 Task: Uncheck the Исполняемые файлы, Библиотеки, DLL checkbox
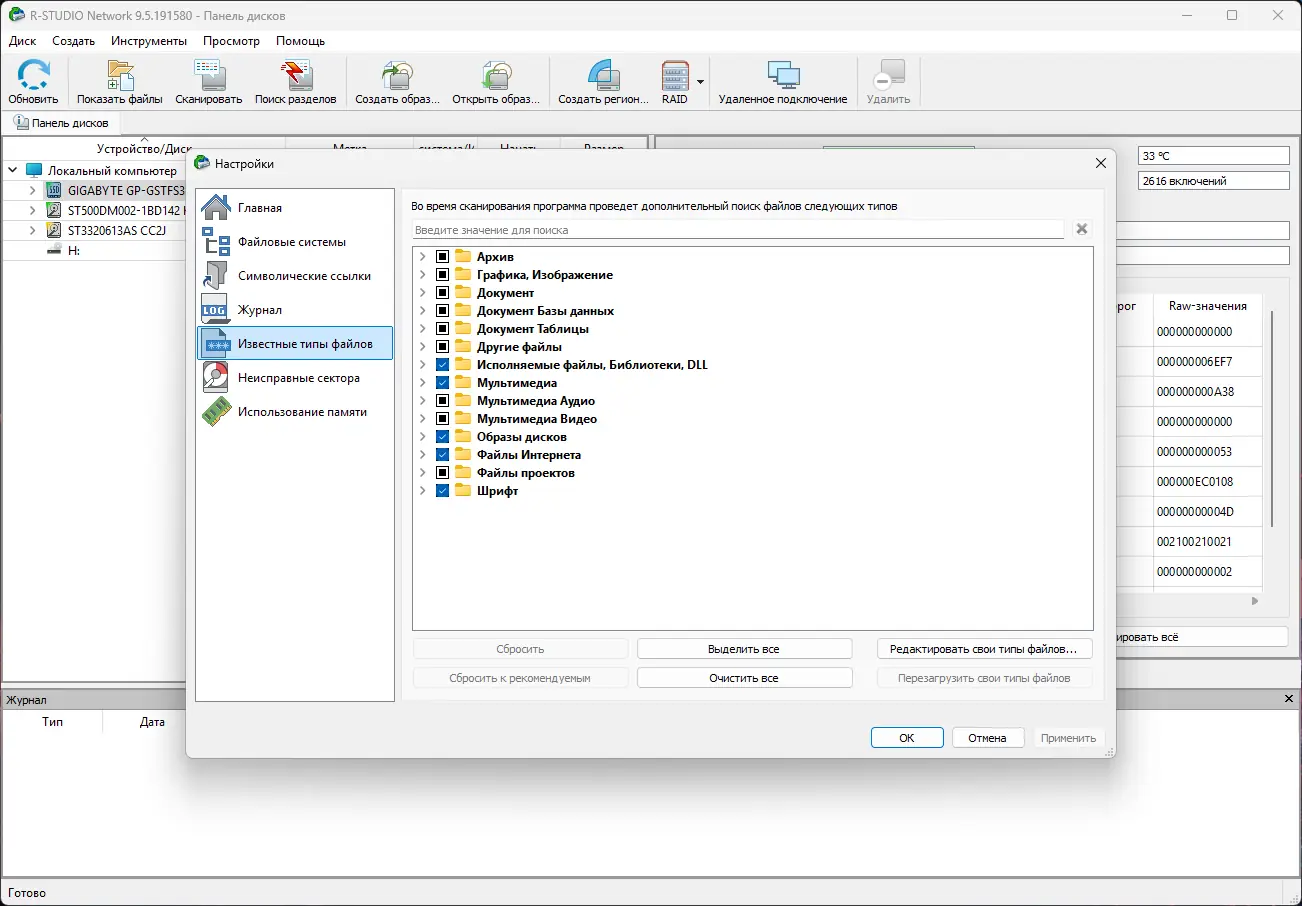click(x=442, y=364)
